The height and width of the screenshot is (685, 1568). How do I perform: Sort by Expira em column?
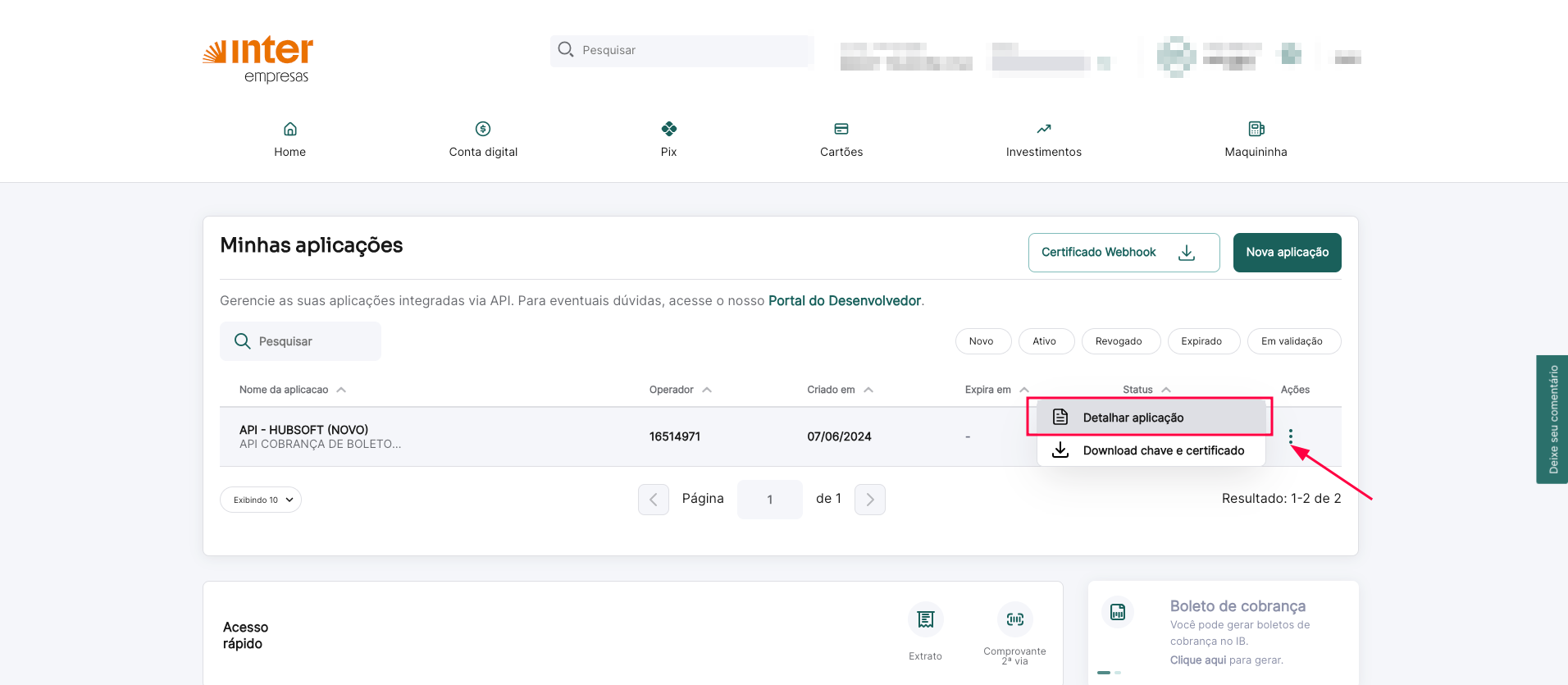point(996,390)
